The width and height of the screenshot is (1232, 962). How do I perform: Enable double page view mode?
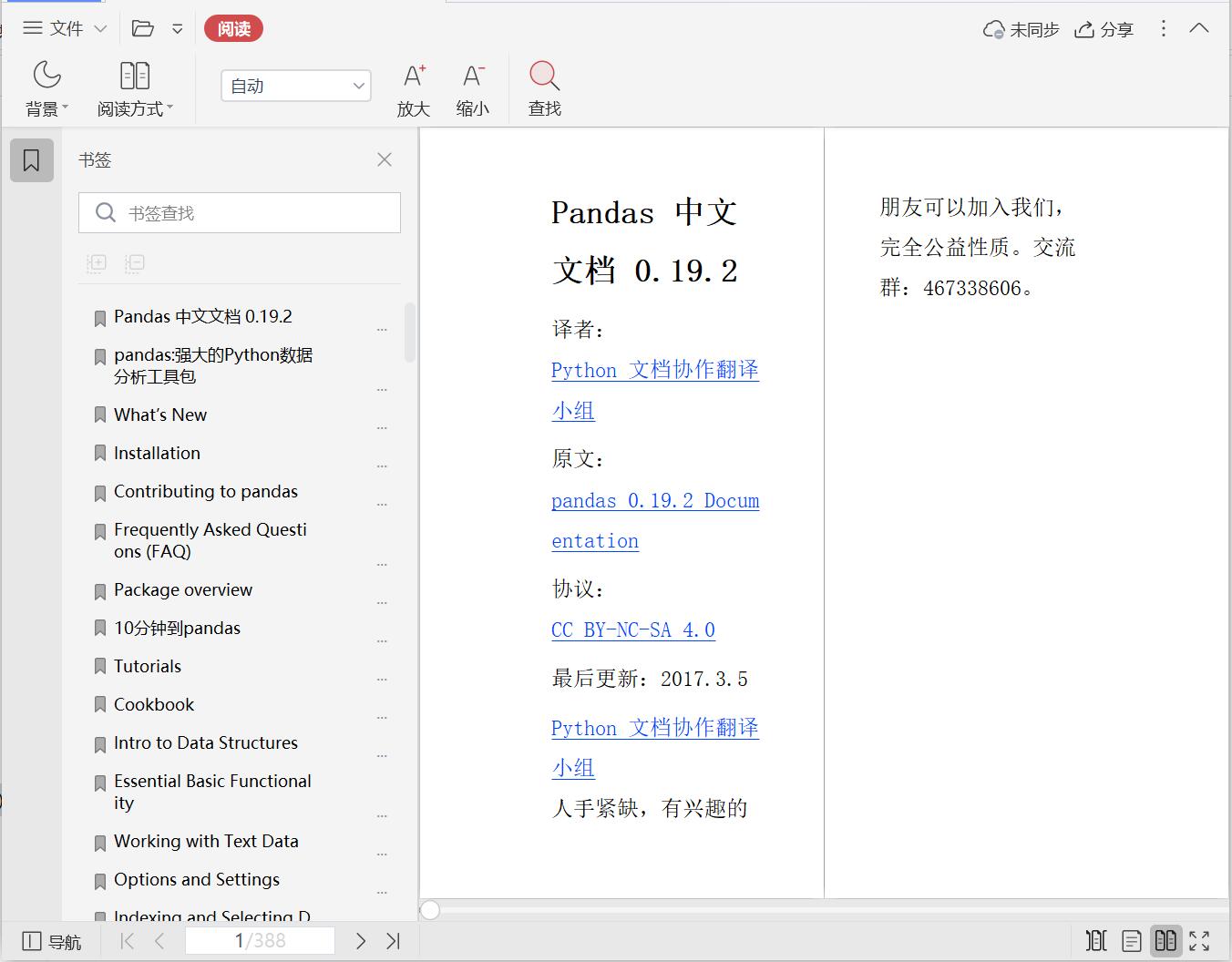tap(1165, 940)
